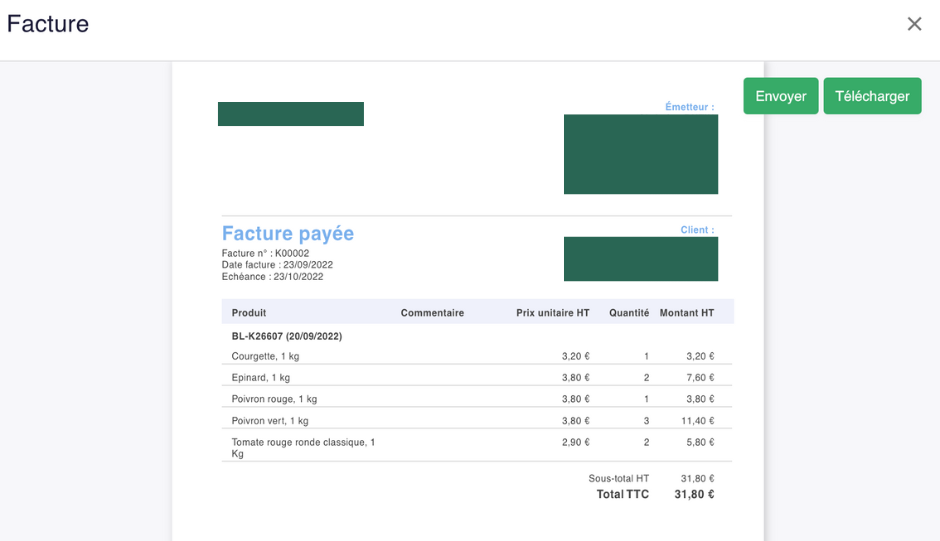
Task: Click the Poivron vert, 1 kg item
Action: 270,421
